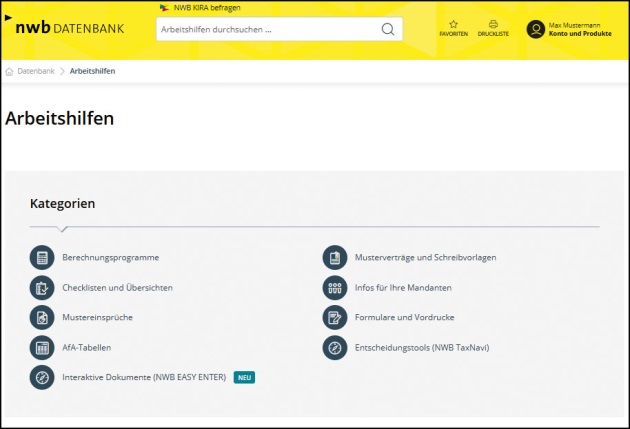Viewport: 630px width, 429px height.
Task: Open the Druckliste printer icon
Action: pyautogui.click(x=493, y=25)
